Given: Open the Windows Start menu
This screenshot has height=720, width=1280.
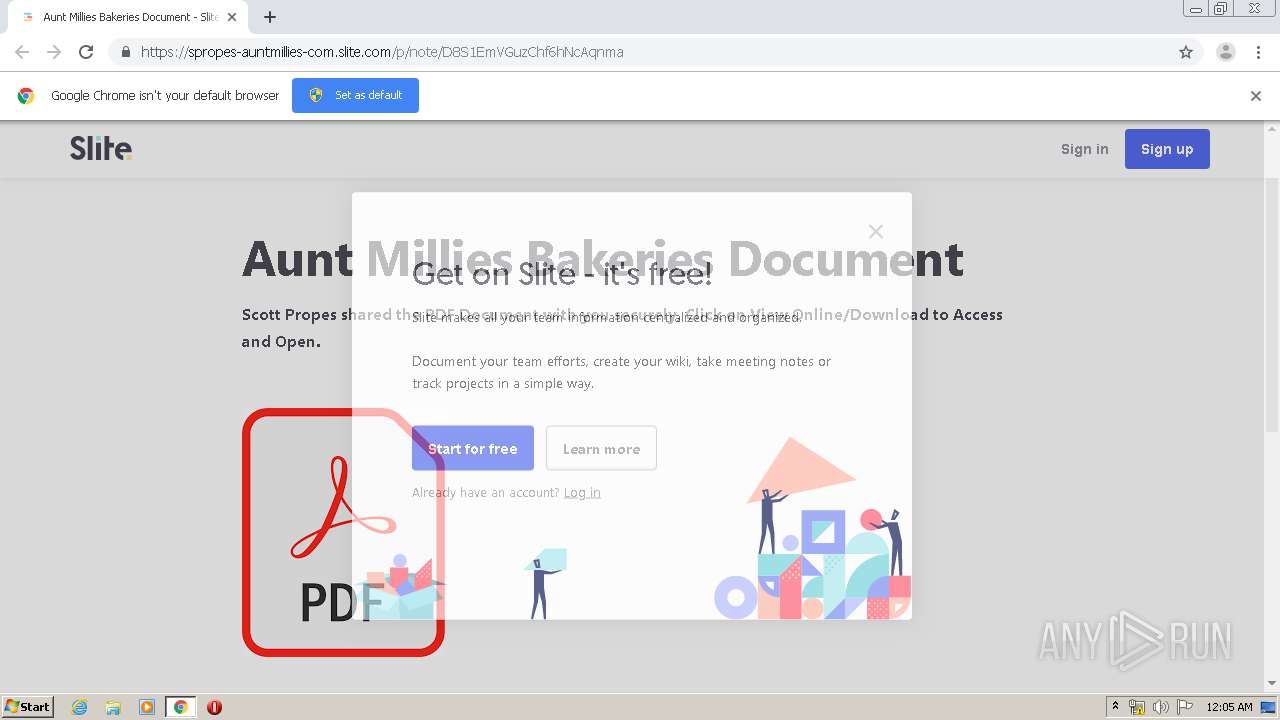Looking at the screenshot, I should click(x=28, y=706).
